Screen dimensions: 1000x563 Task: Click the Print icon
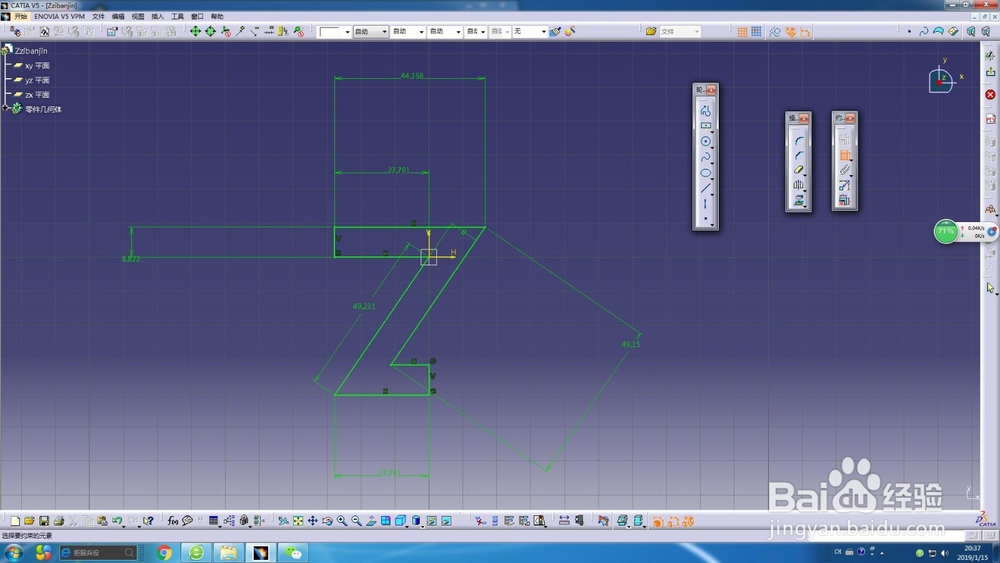pos(59,521)
